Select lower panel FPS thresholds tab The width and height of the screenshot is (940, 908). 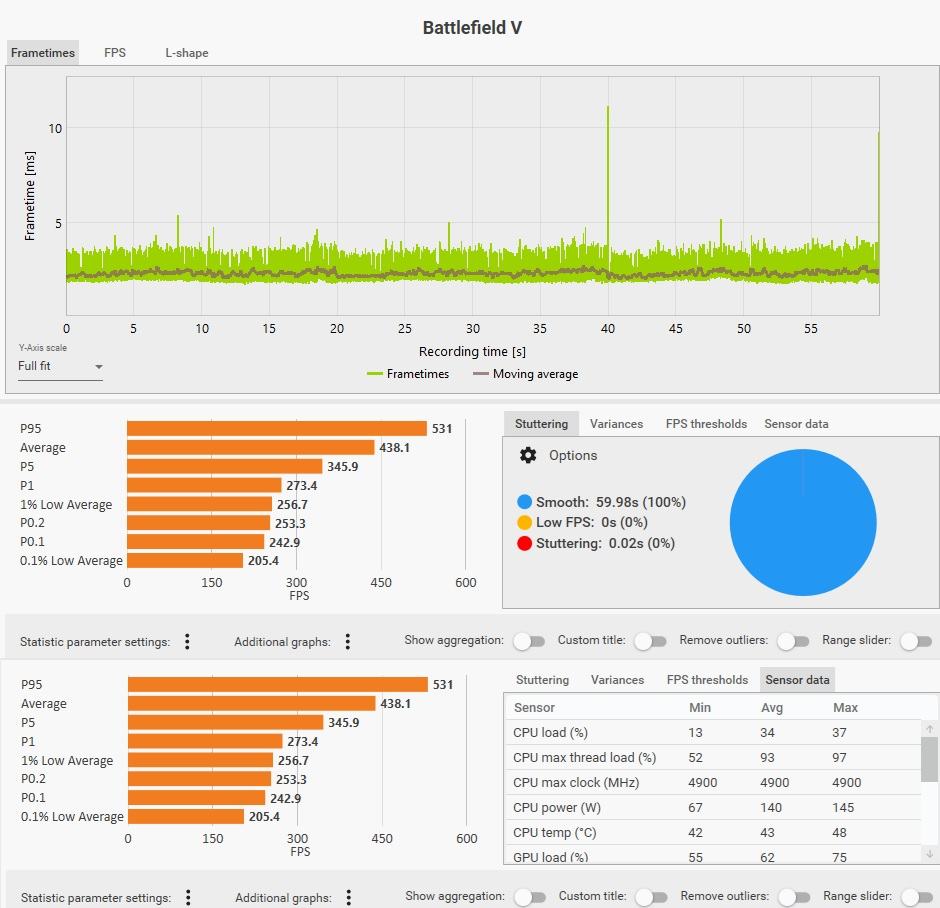[707, 680]
